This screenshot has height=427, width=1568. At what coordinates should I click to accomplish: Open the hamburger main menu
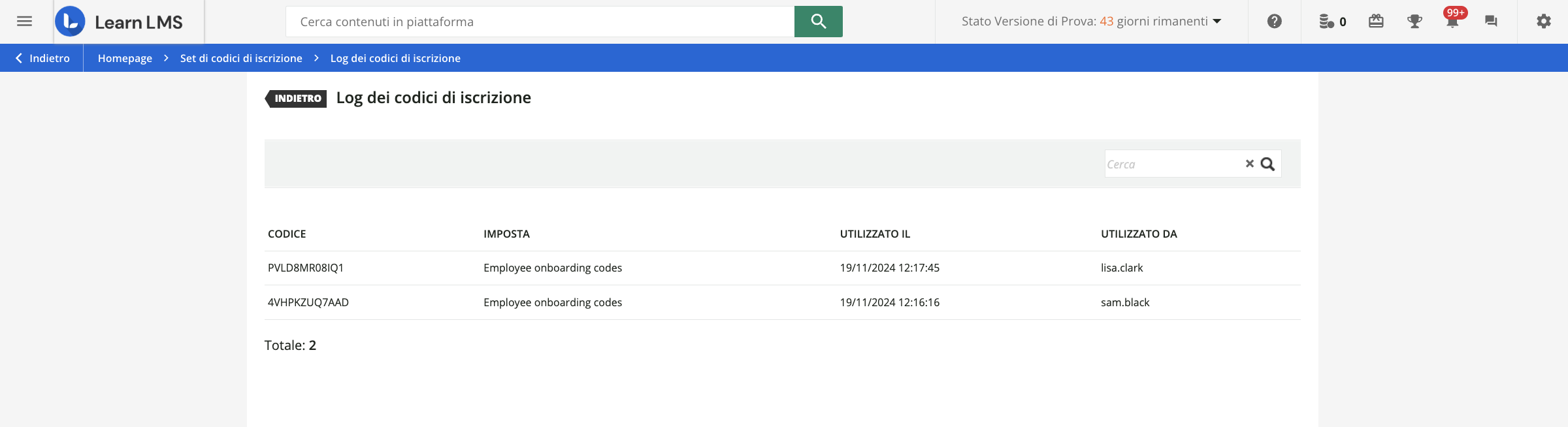click(24, 22)
